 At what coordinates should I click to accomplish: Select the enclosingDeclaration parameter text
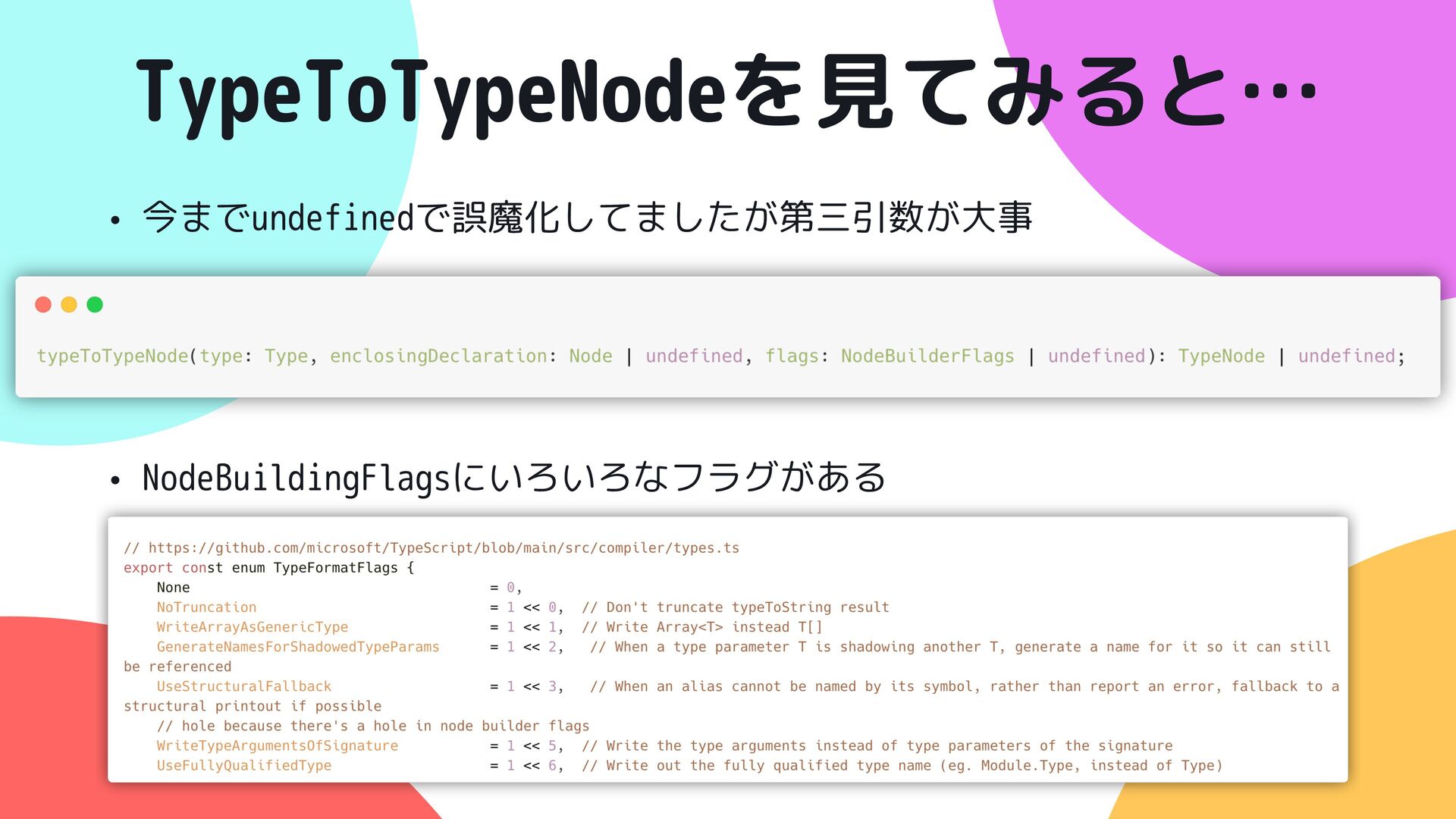(x=438, y=356)
